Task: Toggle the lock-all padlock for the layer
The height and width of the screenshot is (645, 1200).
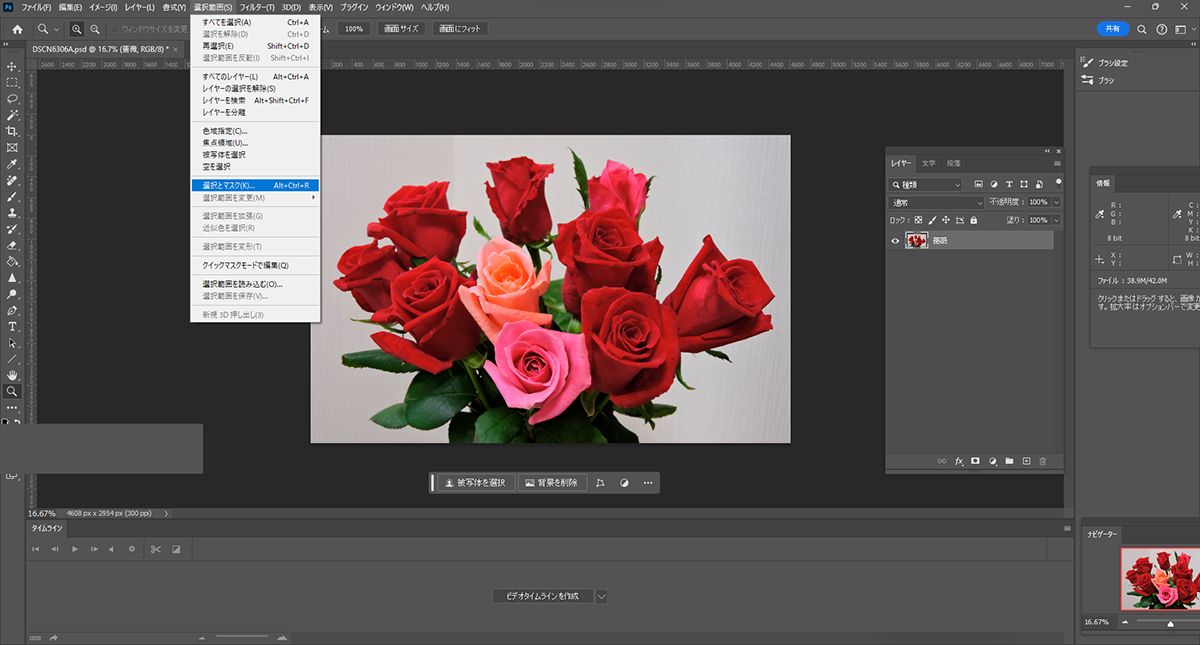Action: (975, 220)
